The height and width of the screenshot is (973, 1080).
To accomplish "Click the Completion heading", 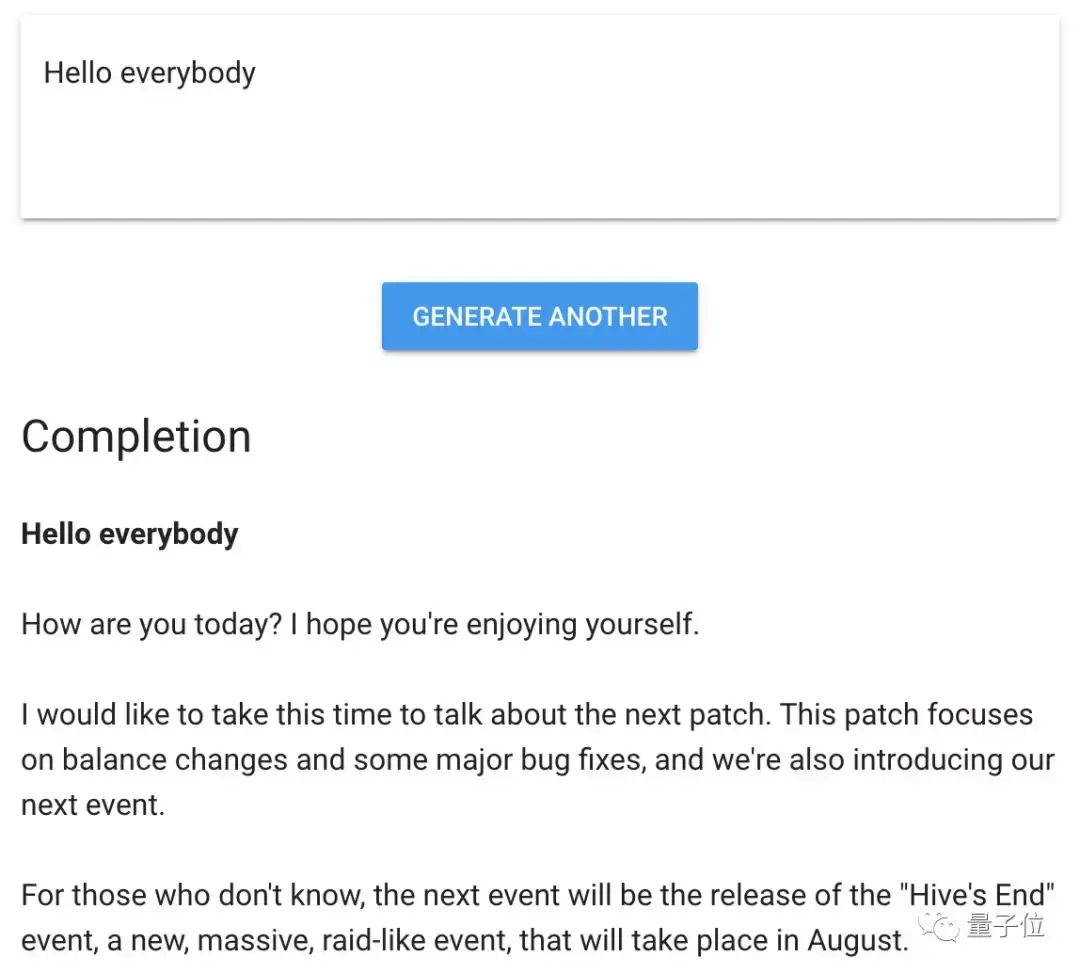I will pos(136,437).
